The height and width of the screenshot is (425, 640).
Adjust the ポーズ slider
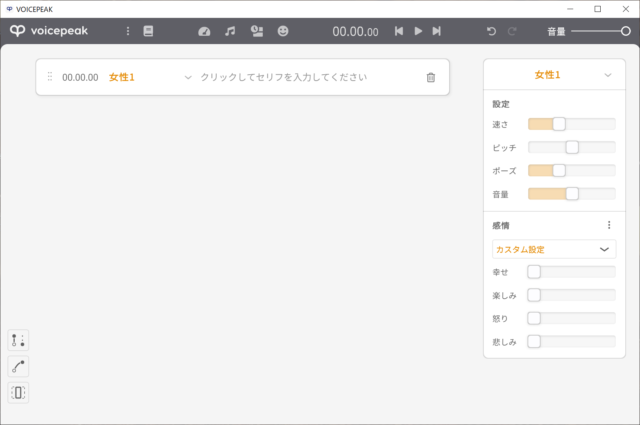click(571, 171)
